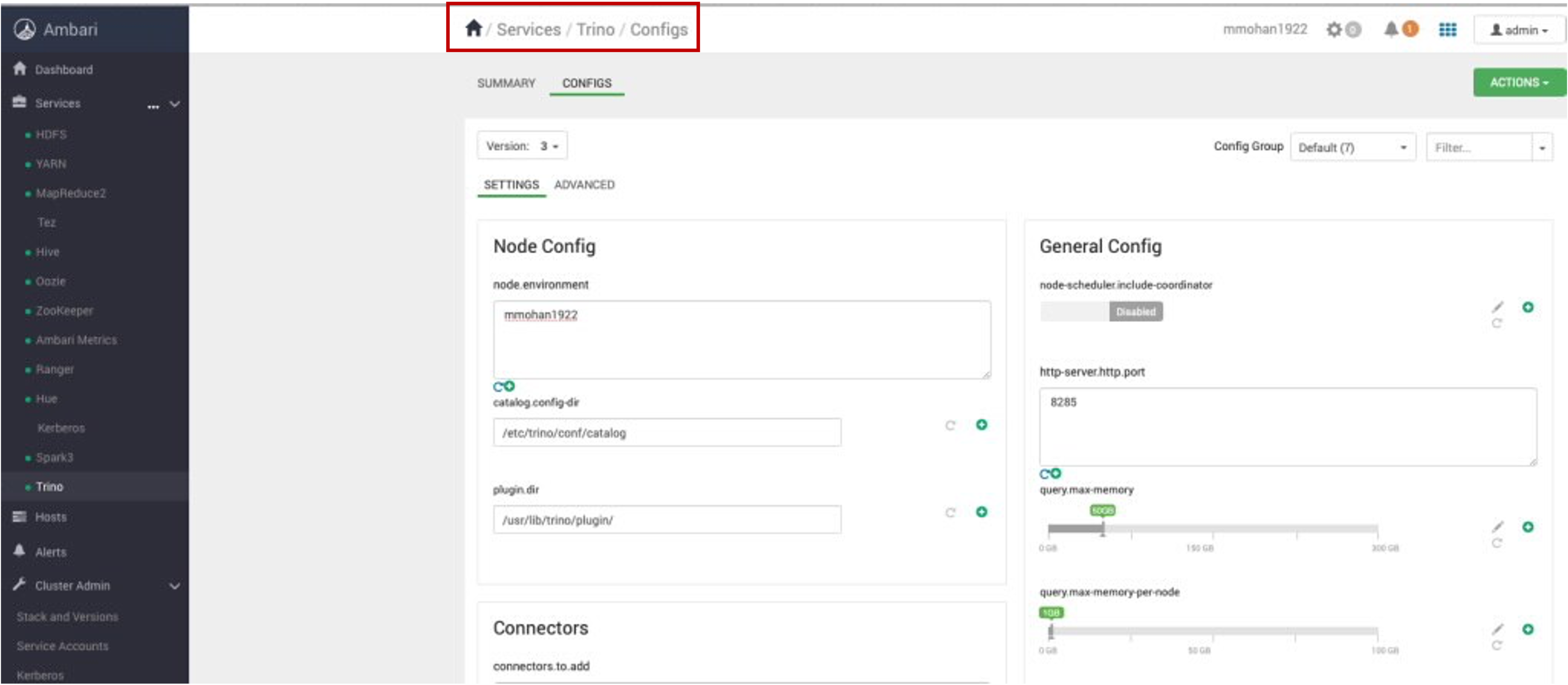1568x685 pixels.
Task: Open the background operations gear icon
Action: 1334,29
